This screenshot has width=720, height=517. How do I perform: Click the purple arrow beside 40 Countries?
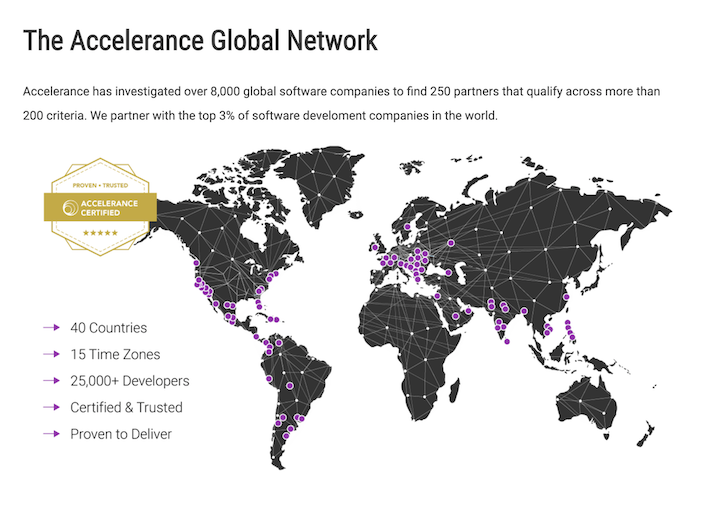[x=51, y=327]
